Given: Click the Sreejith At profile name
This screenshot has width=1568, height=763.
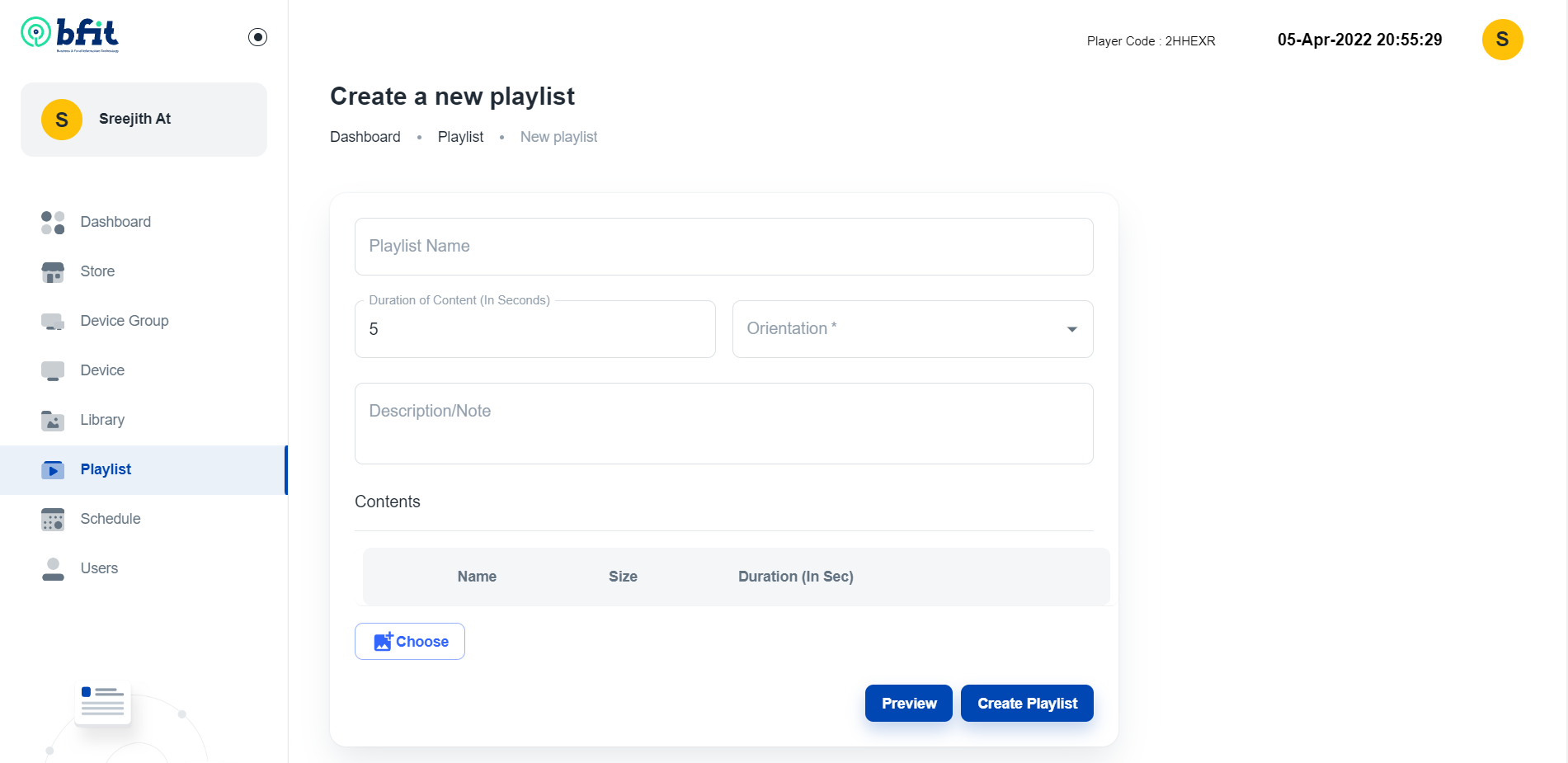Looking at the screenshot, I should click(x=134, y=119).
